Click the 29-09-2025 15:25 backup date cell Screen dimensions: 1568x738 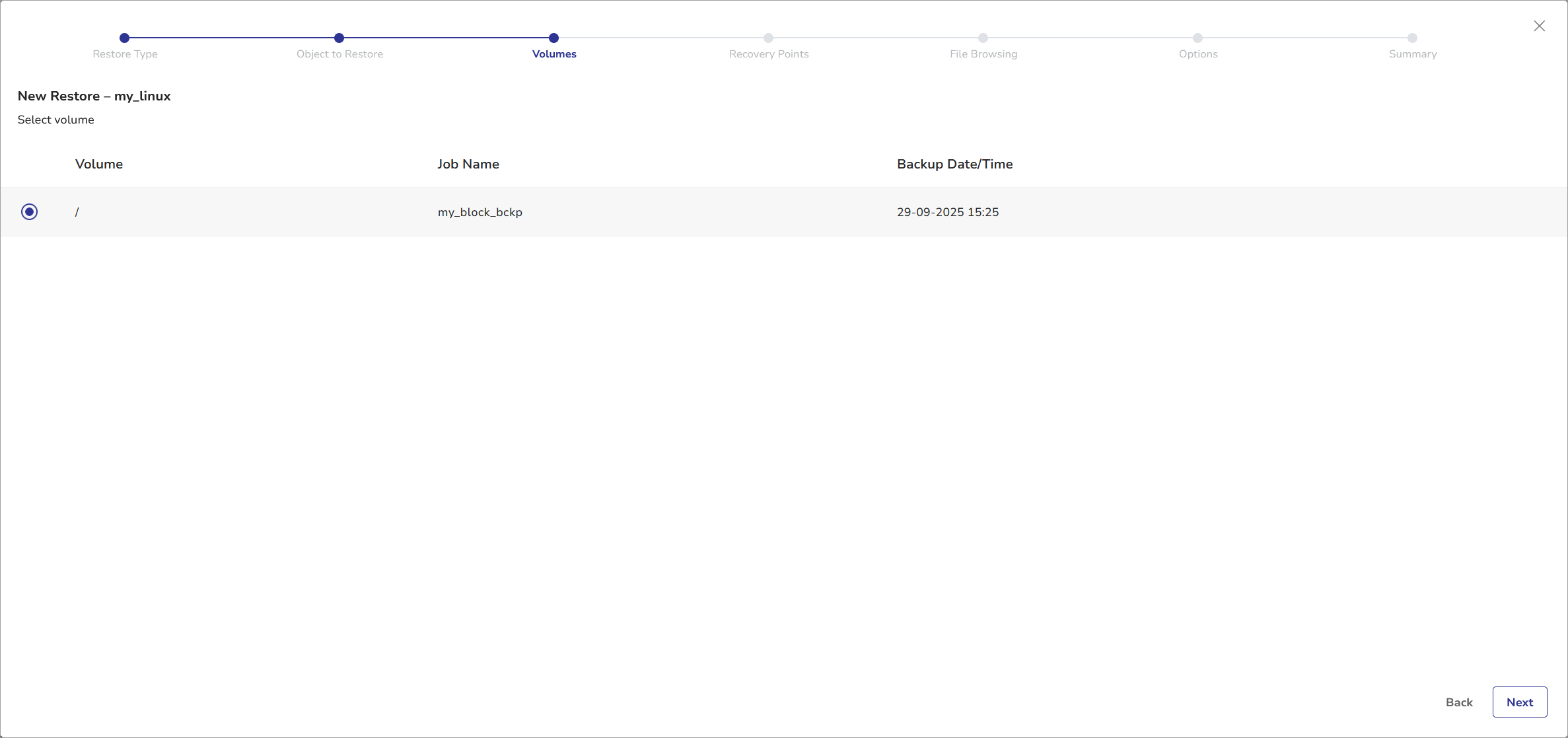point(947,212)
